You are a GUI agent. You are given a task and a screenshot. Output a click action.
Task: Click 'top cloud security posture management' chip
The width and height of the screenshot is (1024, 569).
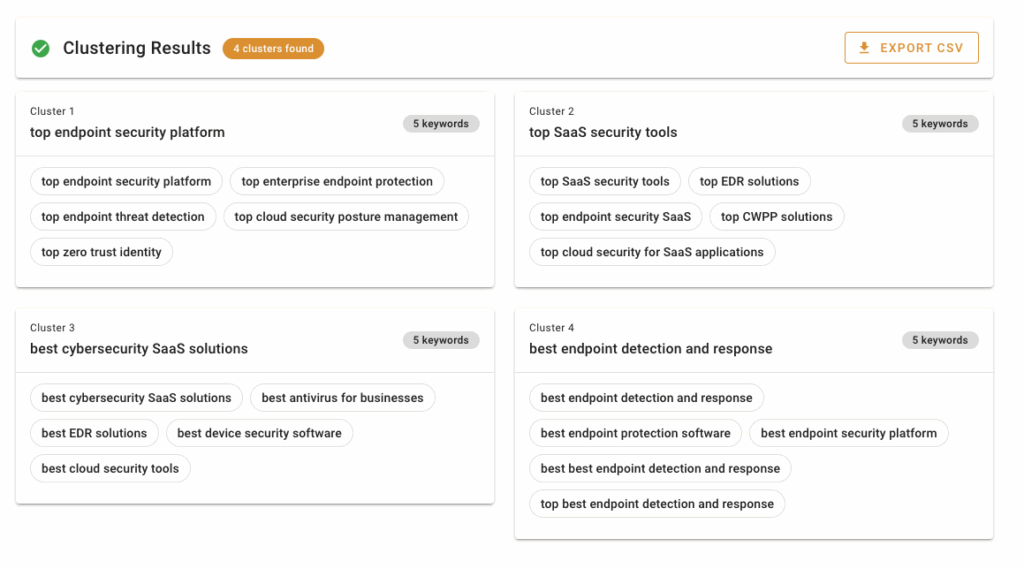(x=346, y=217)
